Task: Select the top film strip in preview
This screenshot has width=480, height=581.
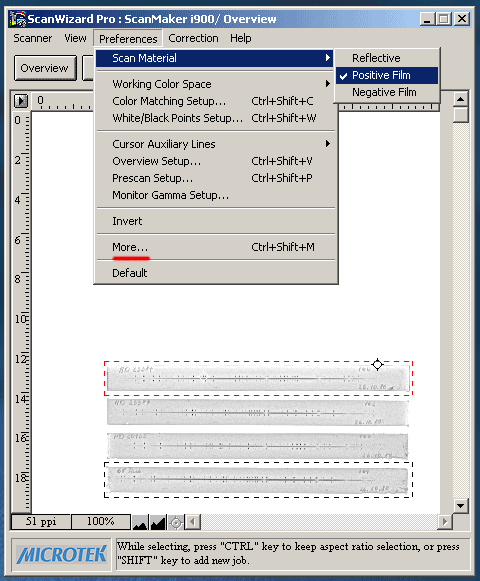Action: pyautogui.click(x=258, y=378)
